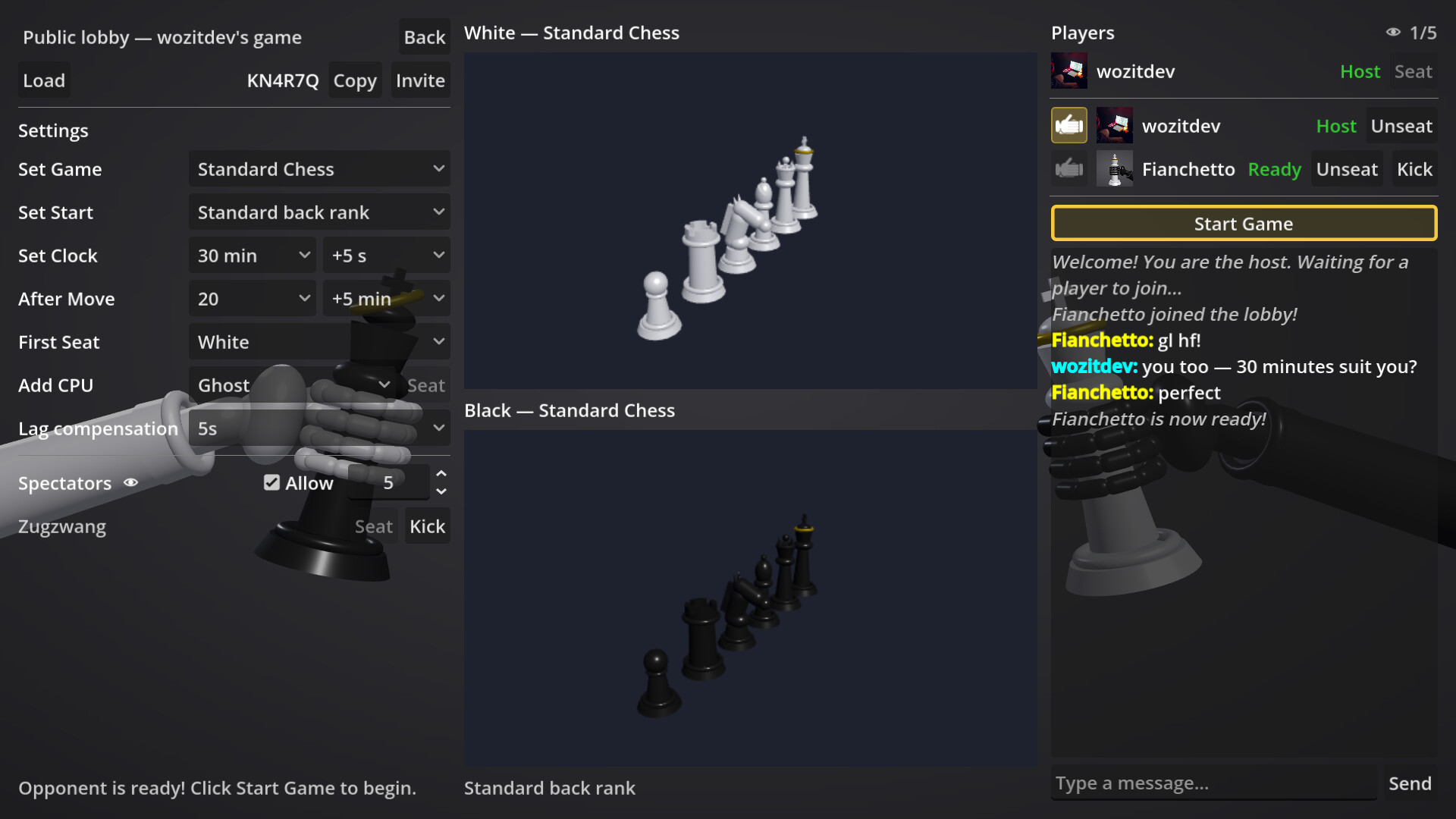
Task: Click Start Game button
Action: click(1244, 224)
